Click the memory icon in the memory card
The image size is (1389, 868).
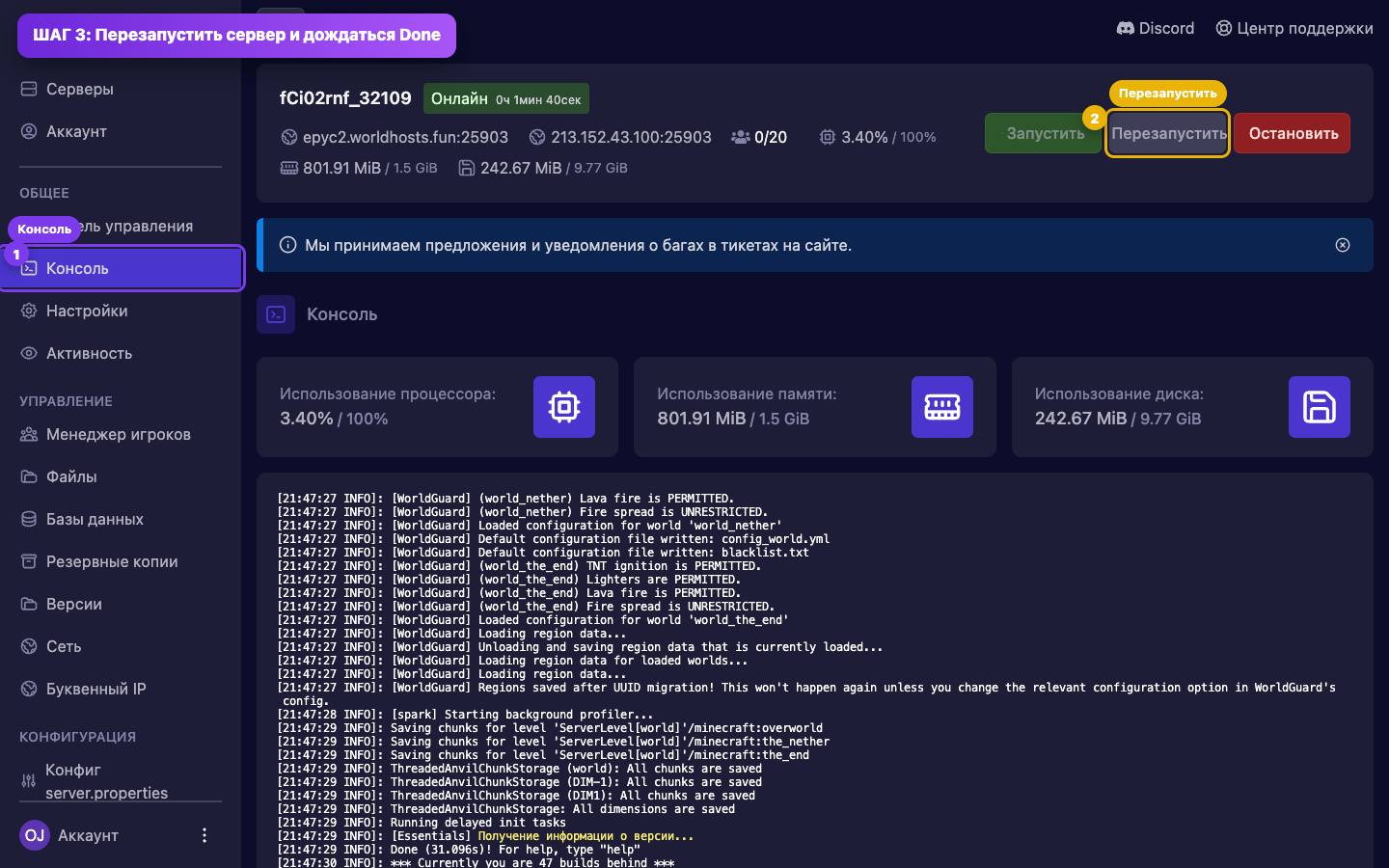click(x=942, y=407)
